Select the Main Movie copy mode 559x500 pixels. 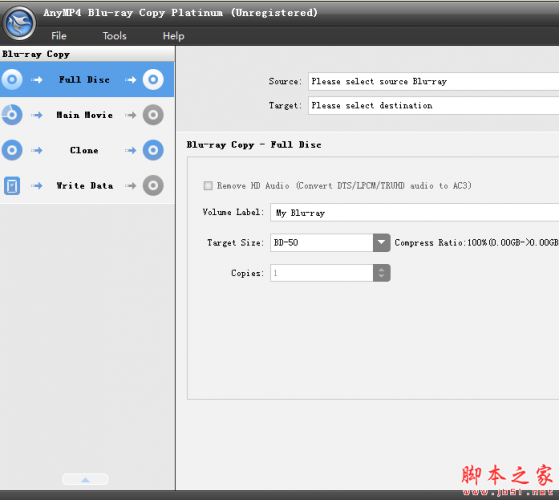tap(87, 115)
